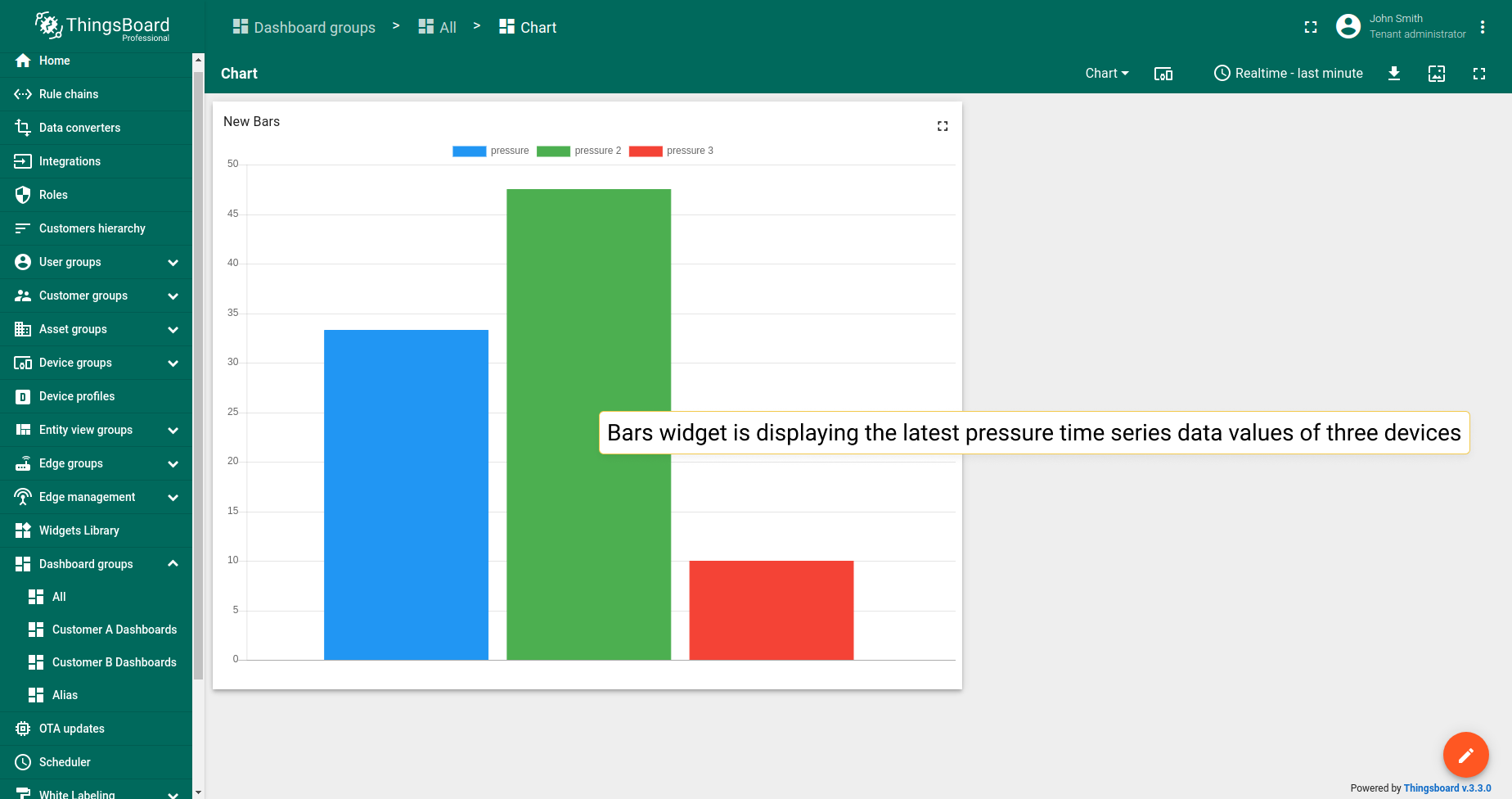Export dashboard using download icon
The width and height of the screenshot is (1512, 799).
point(1394,74)
